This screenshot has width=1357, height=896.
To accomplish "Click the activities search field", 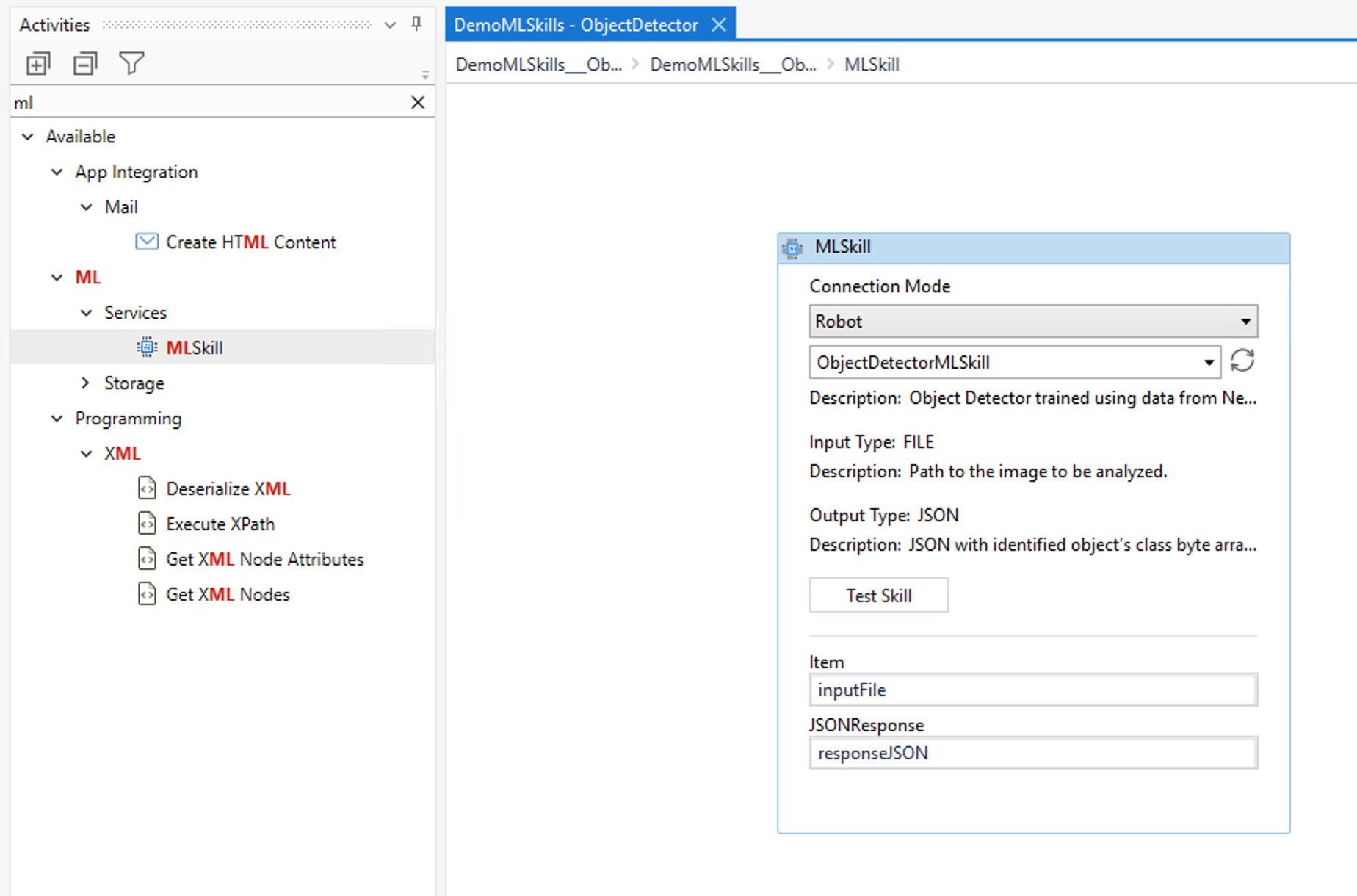I will tap(209, 103).
